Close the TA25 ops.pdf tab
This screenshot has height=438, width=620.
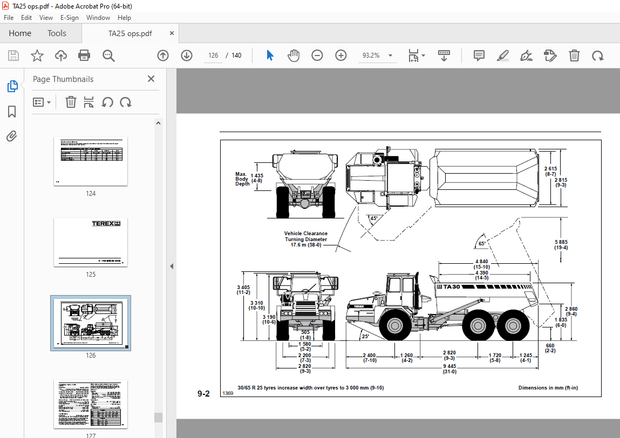[x=172, y=33]
